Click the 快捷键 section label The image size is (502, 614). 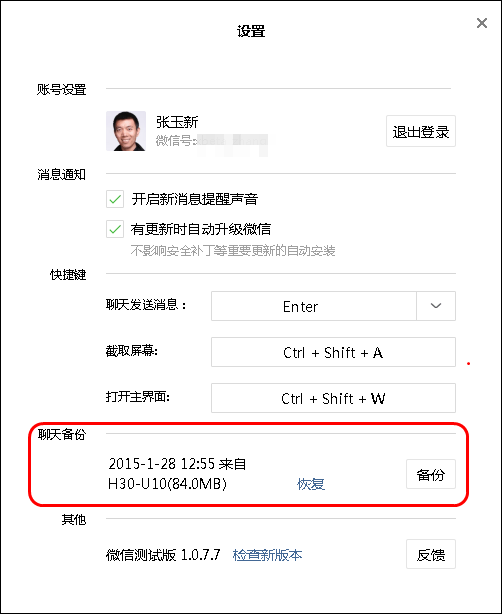(68, 274)
